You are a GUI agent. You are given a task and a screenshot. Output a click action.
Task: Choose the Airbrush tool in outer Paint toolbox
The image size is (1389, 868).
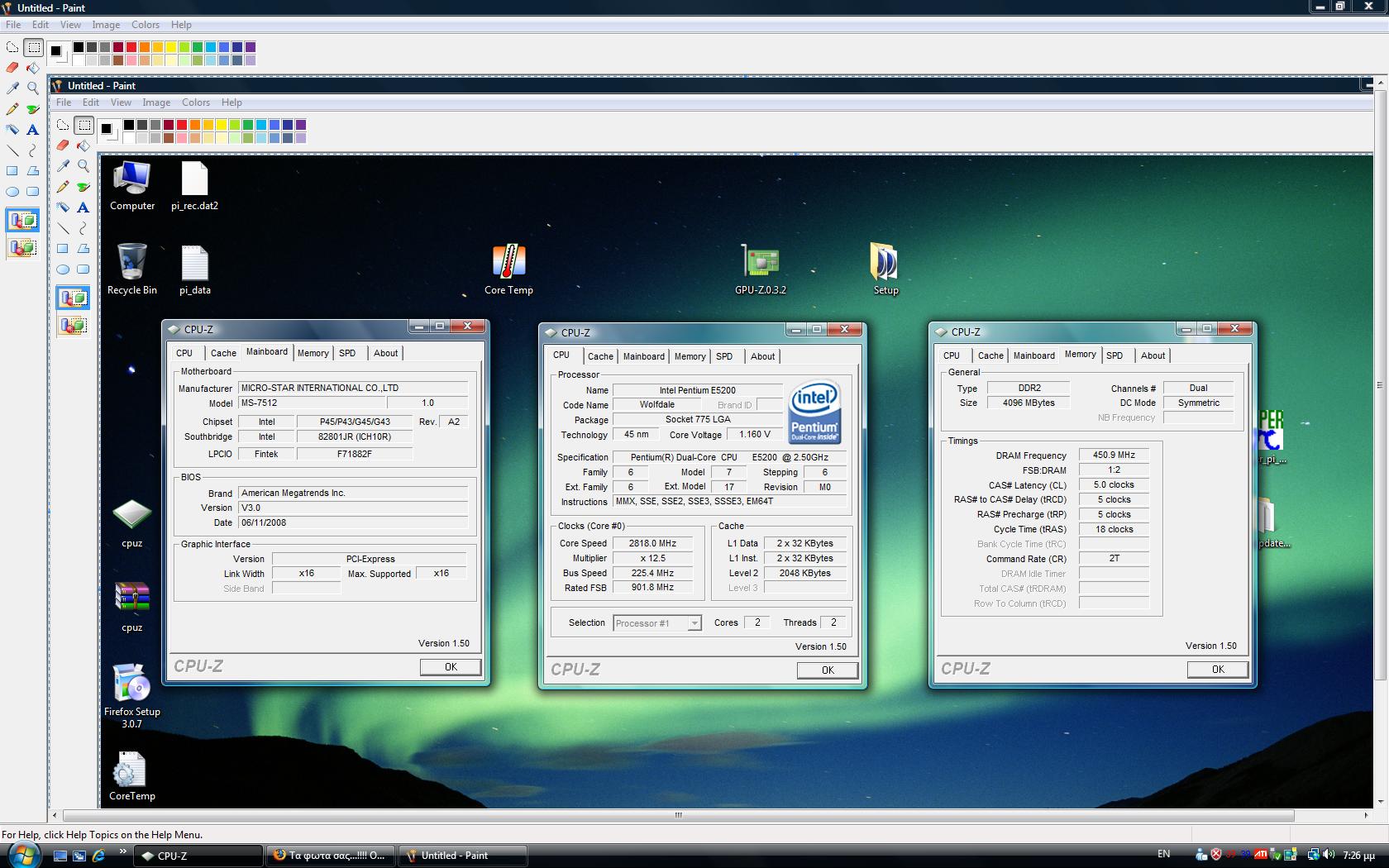12,129
